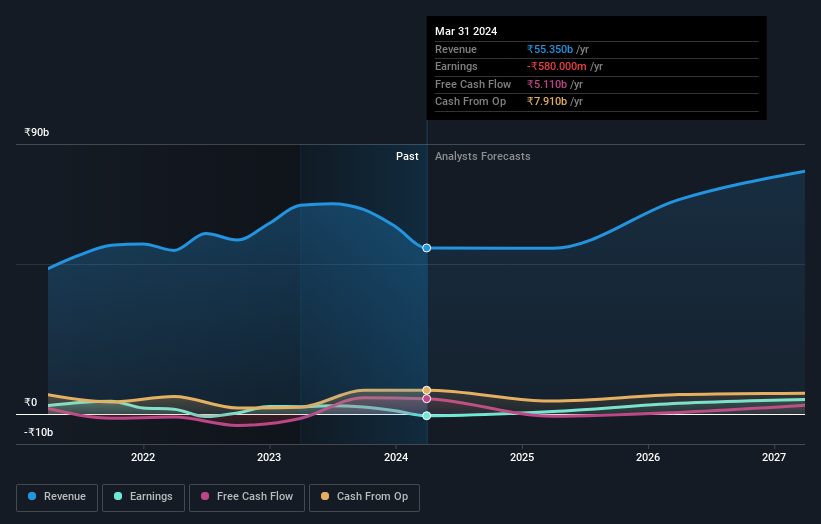This screenshot has width=821, height=524.
Task: Toggle the Revenue legend button
Action: (57, 497)
